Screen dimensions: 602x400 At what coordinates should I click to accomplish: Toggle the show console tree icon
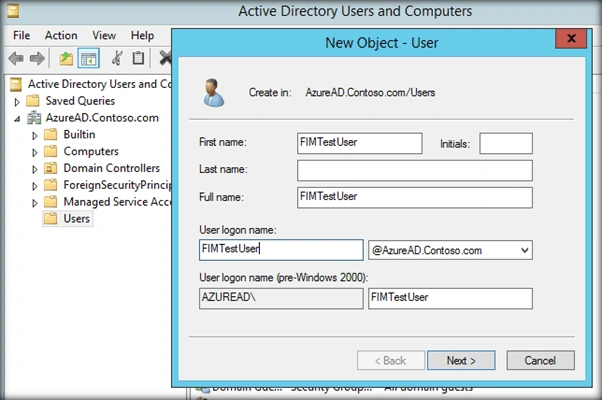(x=89, y=58)
